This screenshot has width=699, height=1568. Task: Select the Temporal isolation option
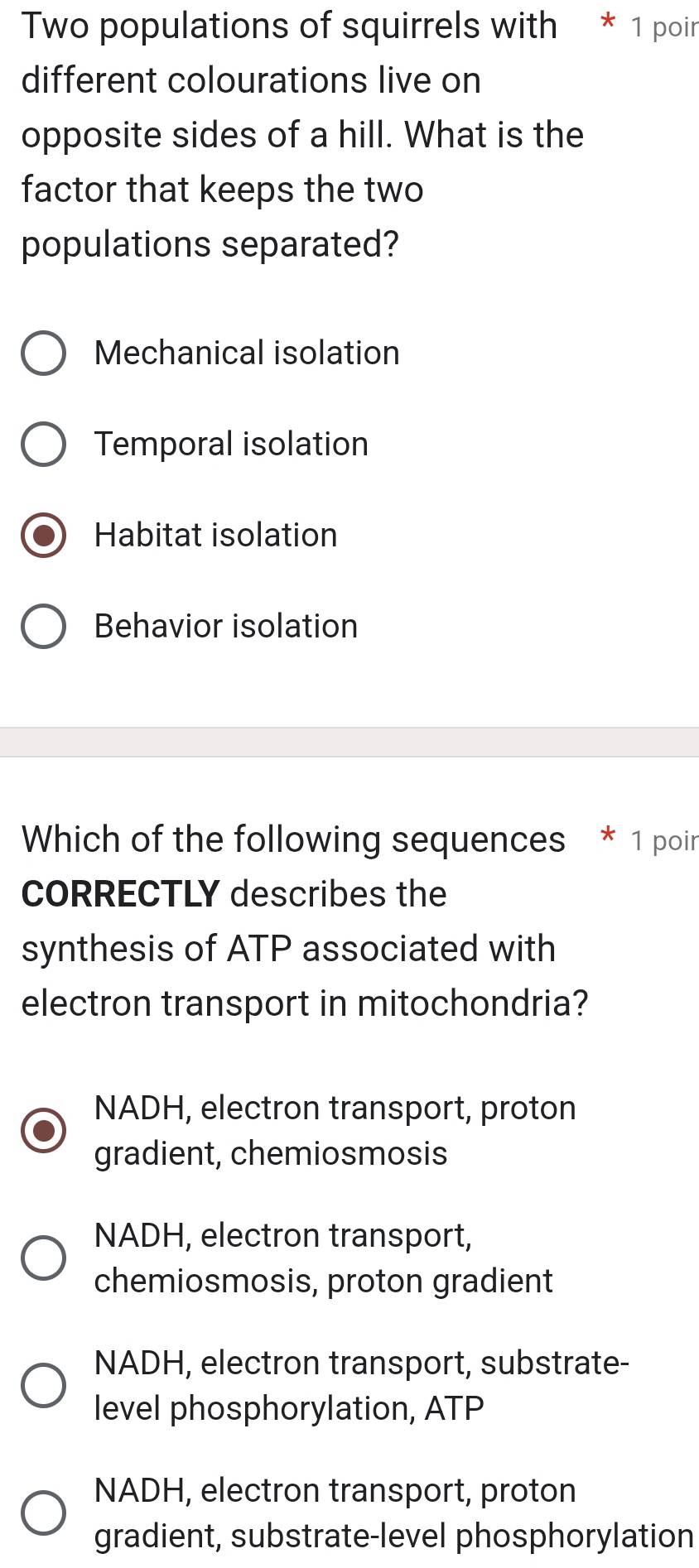[x=46, y=444]
